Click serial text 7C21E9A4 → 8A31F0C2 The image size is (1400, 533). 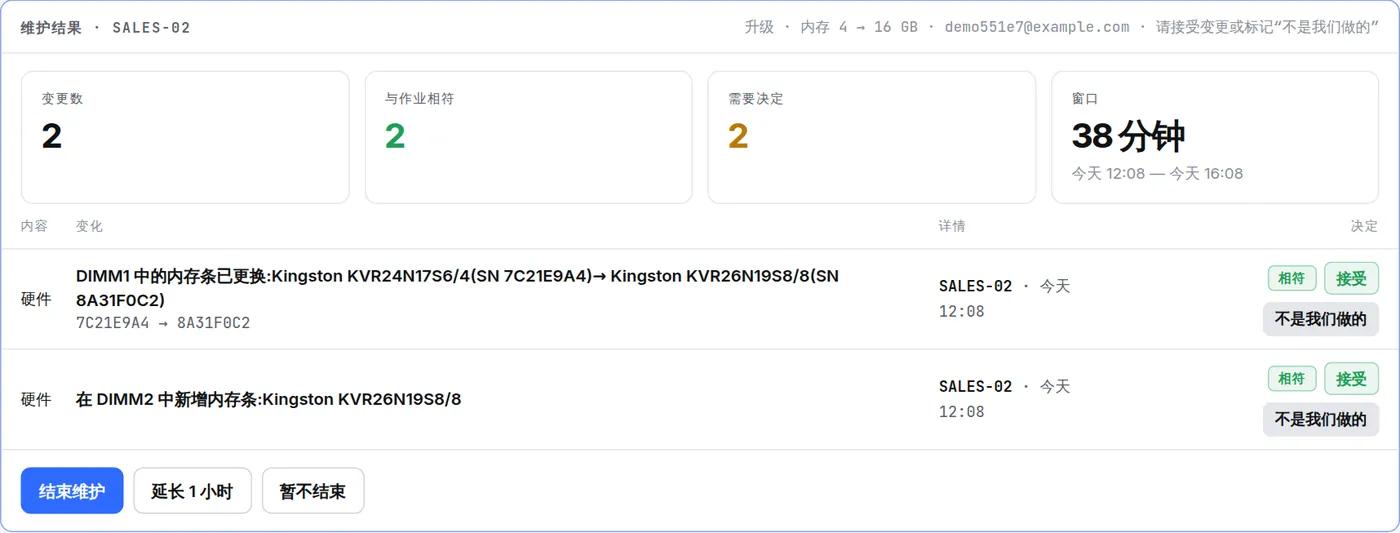(163, 323)
